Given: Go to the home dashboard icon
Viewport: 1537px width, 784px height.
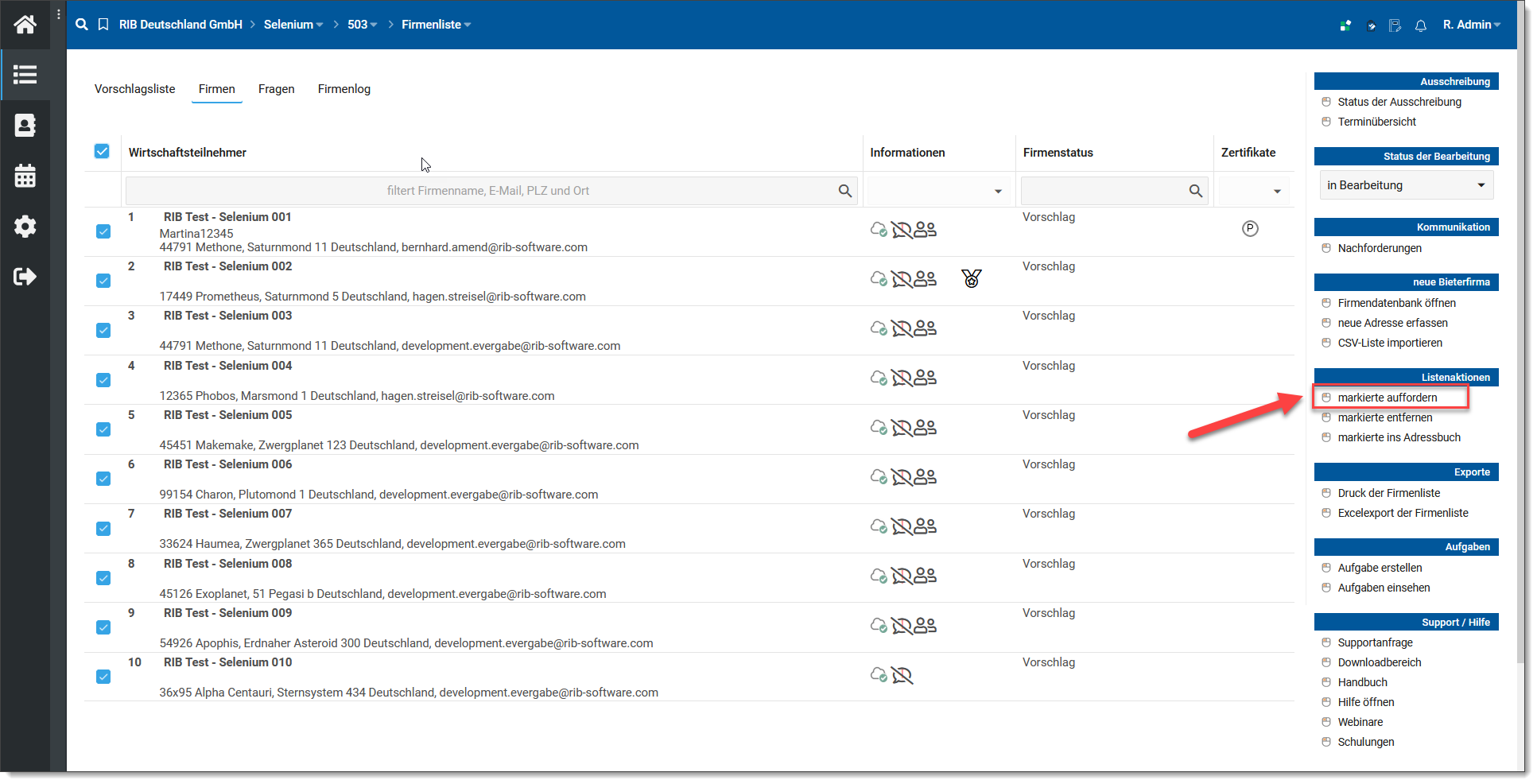Looking at the screenshot, I should point(25,25).
